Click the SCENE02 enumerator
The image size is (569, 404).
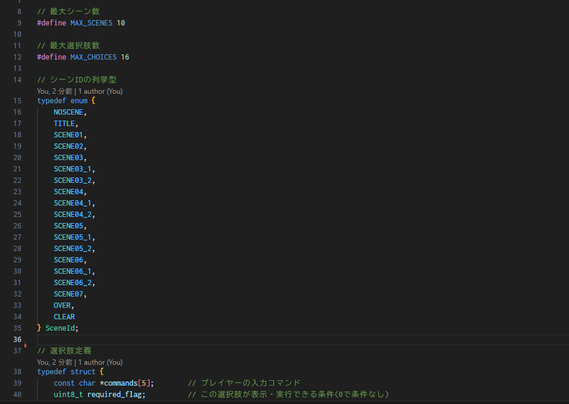point(68,146)
